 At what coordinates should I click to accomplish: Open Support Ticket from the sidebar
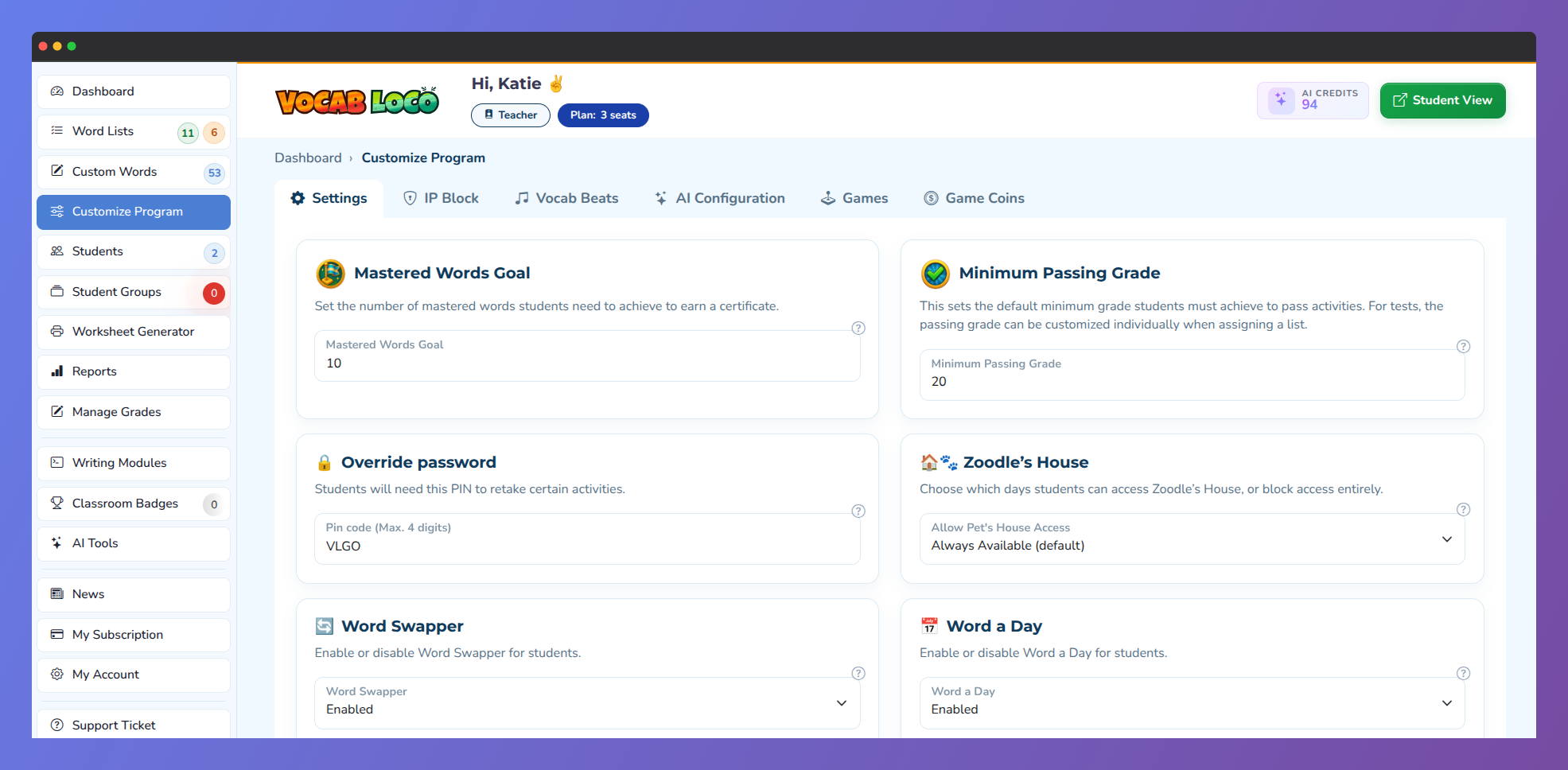(x=134, y=725)
